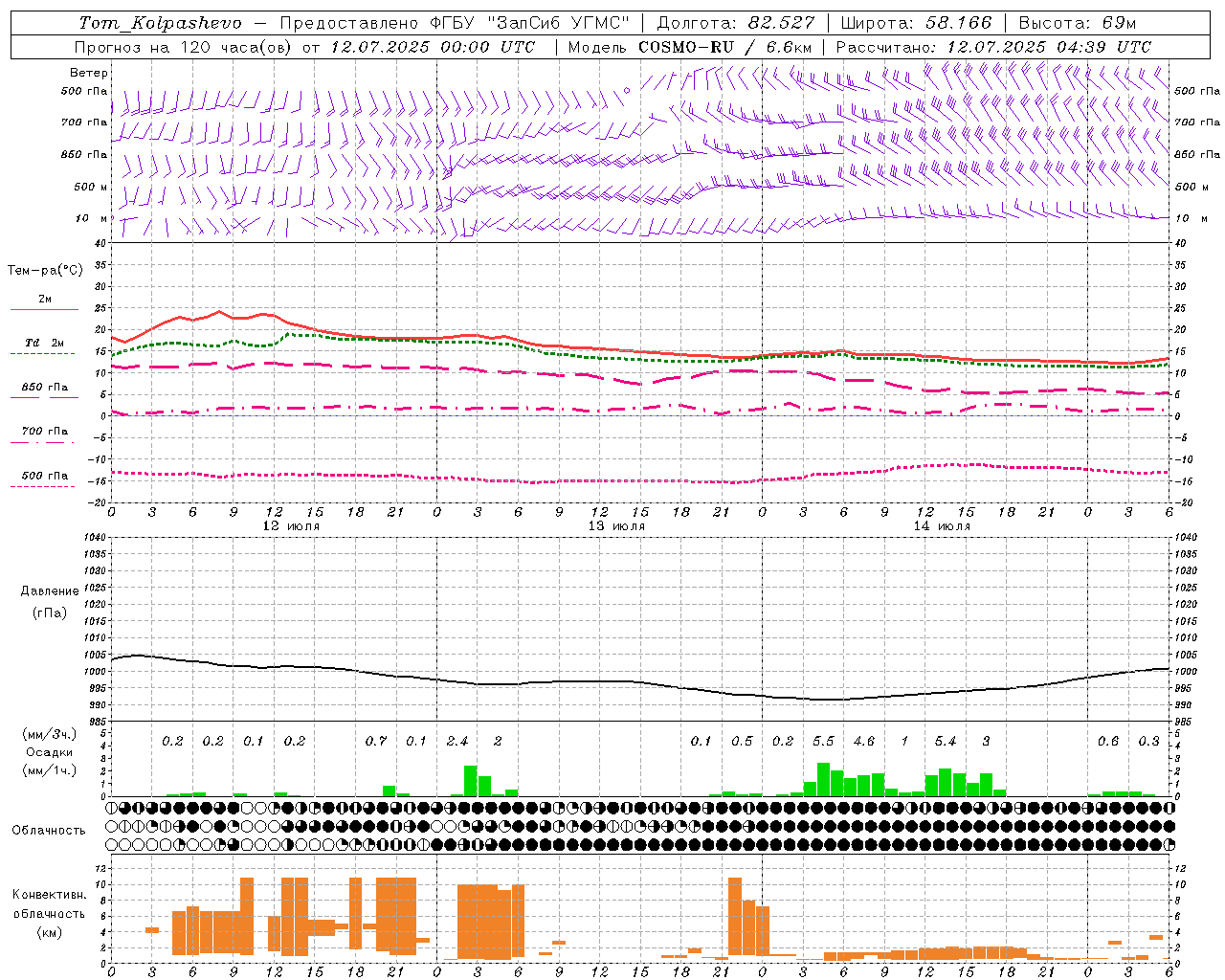Click the 12 июля date label
This screenshot has width=1225, height=980.
pos(291,526)
